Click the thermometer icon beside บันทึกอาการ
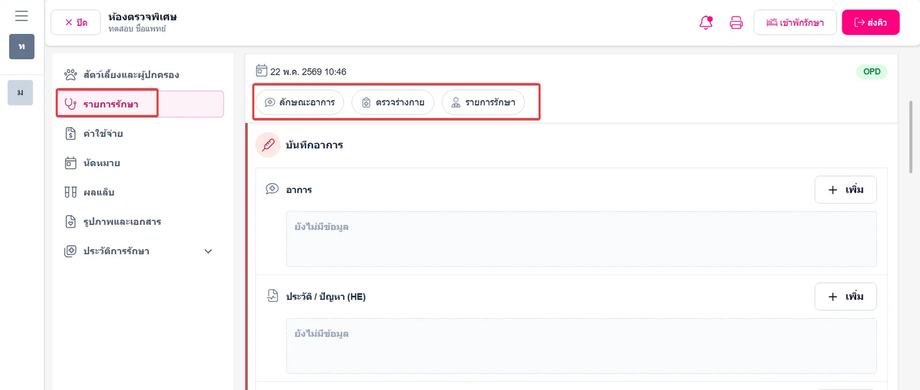Viewport: 920px width, 390px height. tap(268, 145)
